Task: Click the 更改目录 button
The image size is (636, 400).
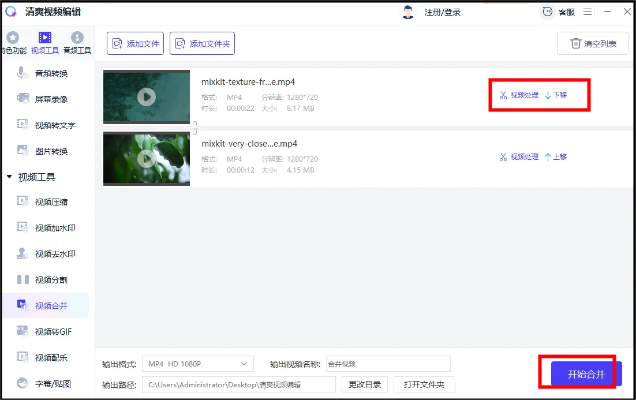Action: coord(365,385)
